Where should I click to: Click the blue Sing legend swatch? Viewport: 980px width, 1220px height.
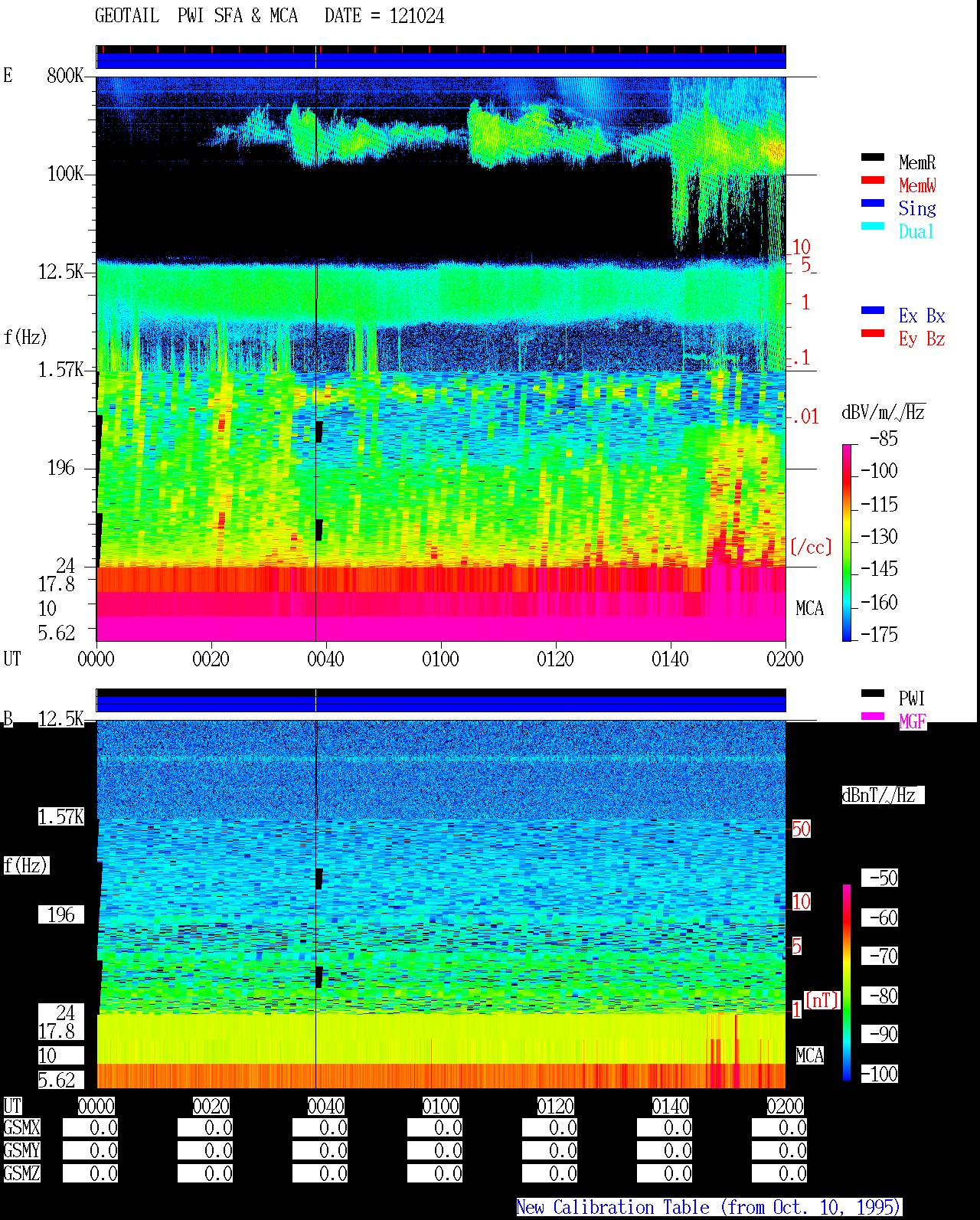click(873, 203)
